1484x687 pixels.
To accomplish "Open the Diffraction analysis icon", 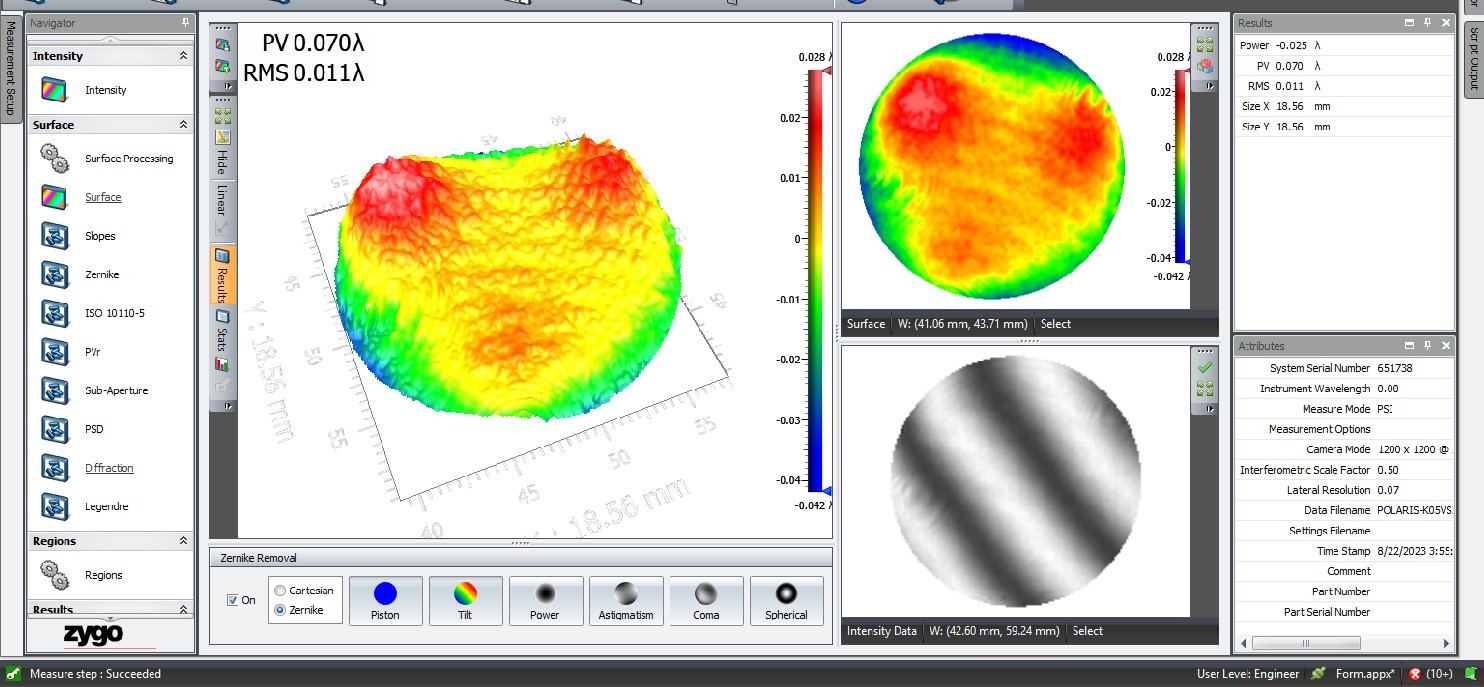I will click(x=54, y=467).
